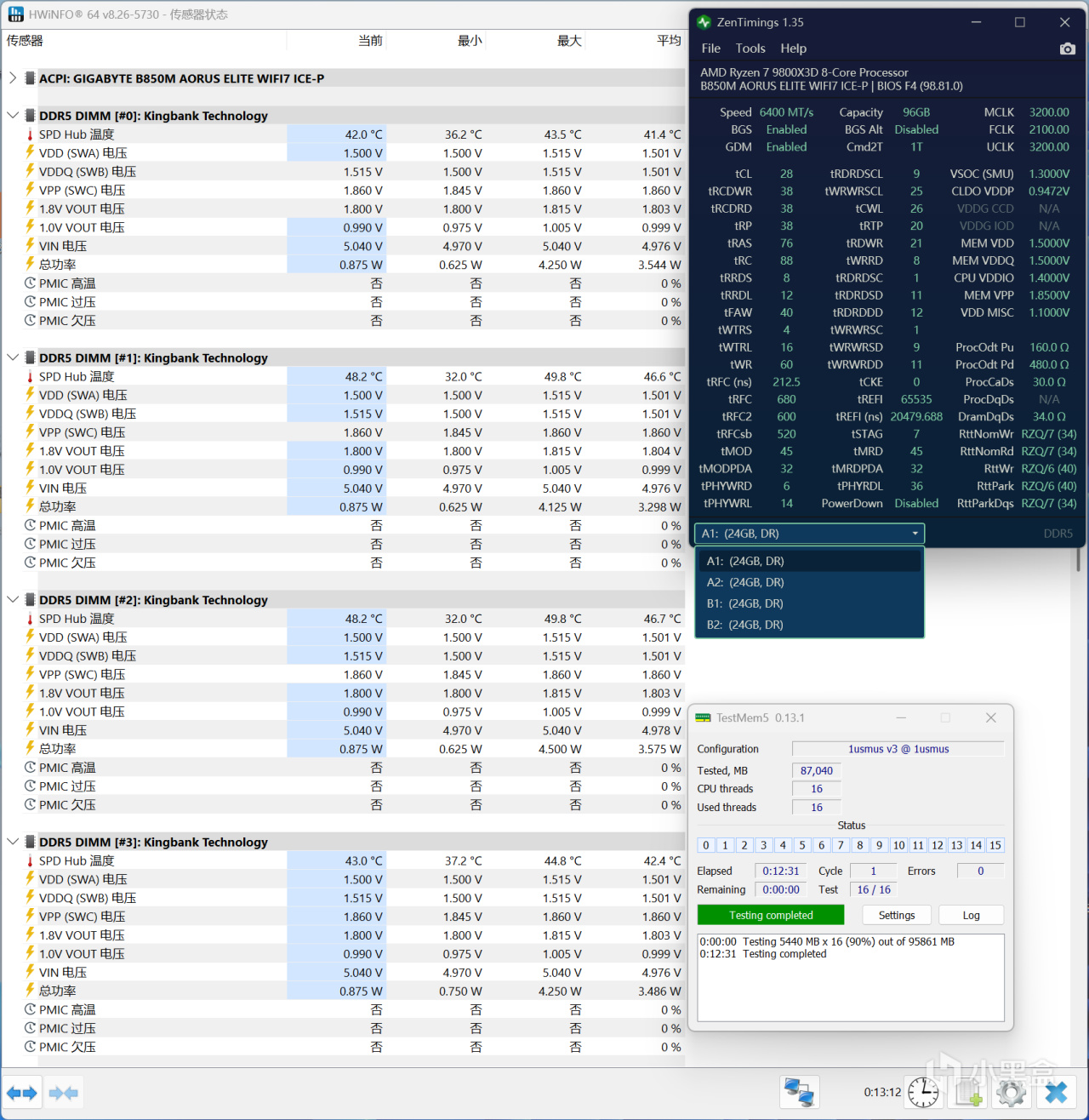Click status box 15 in TestMem5
The height and width of the screenshot is (1120, 1089).
(x=995, y=845)
